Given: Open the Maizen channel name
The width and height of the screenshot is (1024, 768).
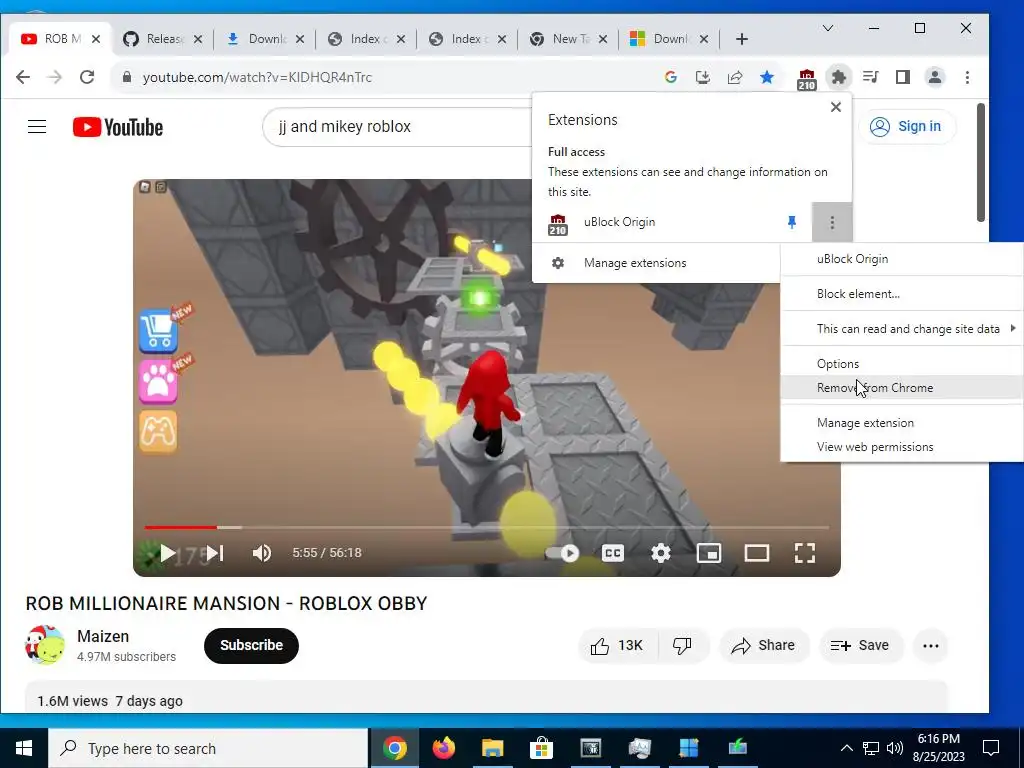Looking at the screenshot, I should coord(103,636).
